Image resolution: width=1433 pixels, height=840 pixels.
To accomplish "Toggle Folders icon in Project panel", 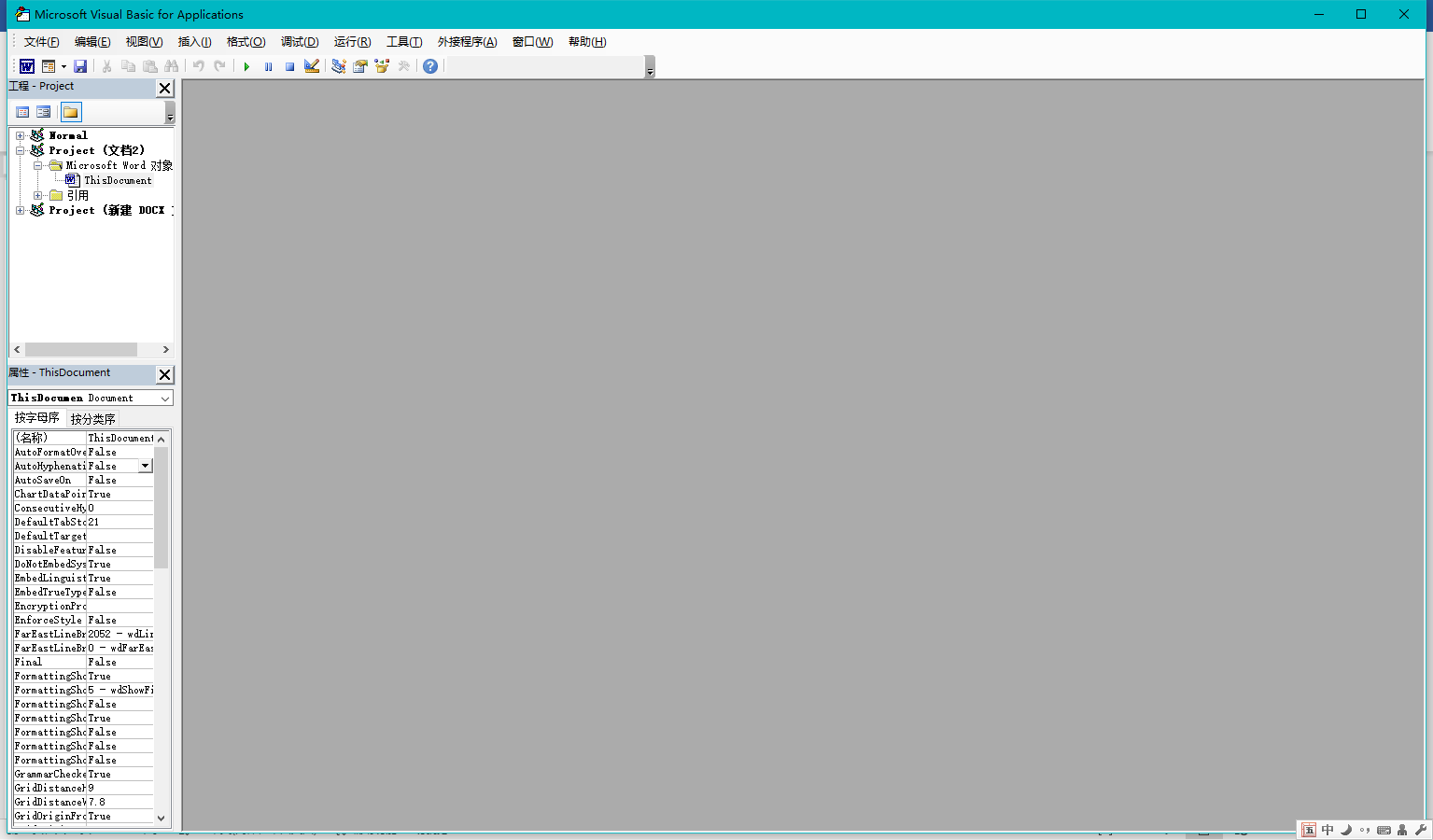I will click(71, 112).
